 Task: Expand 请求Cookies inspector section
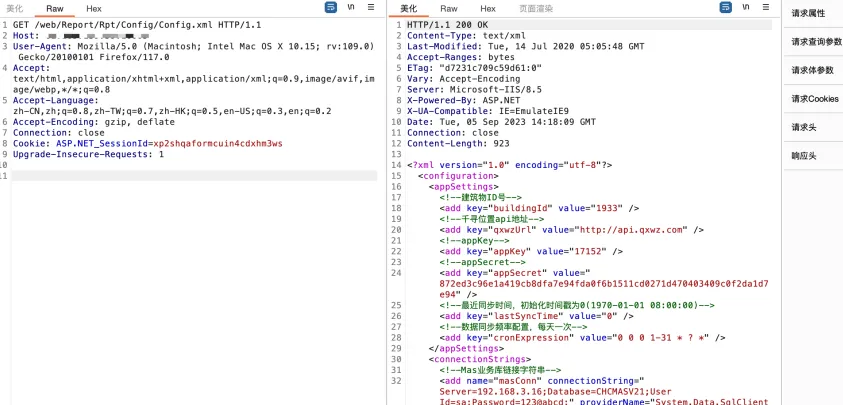(813, 99)
